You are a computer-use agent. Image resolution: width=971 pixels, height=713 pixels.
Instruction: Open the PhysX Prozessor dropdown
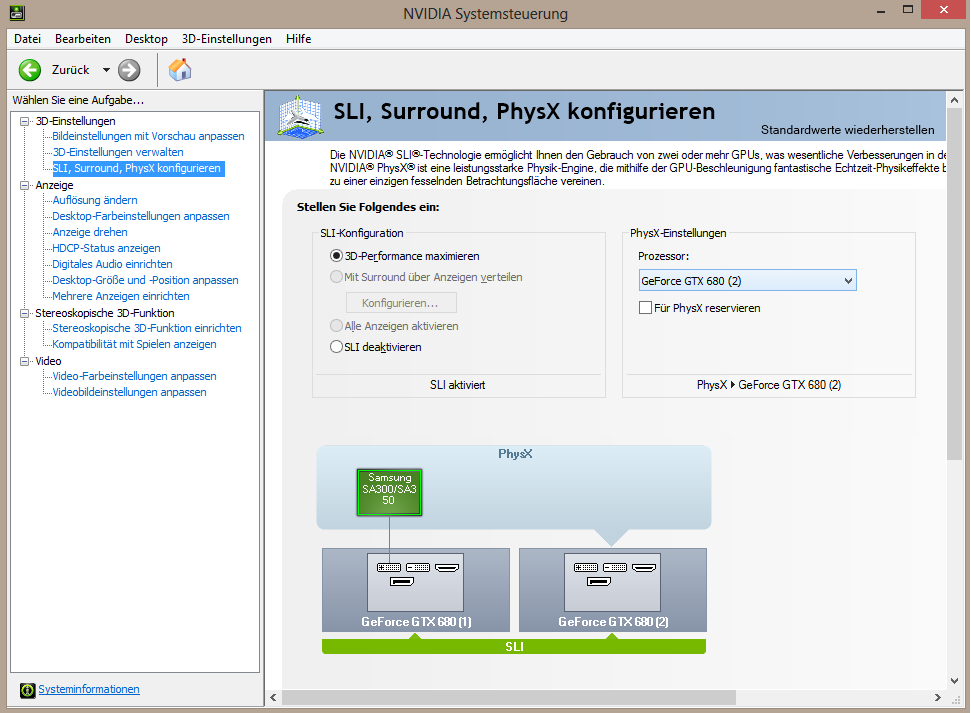(747, 281)
